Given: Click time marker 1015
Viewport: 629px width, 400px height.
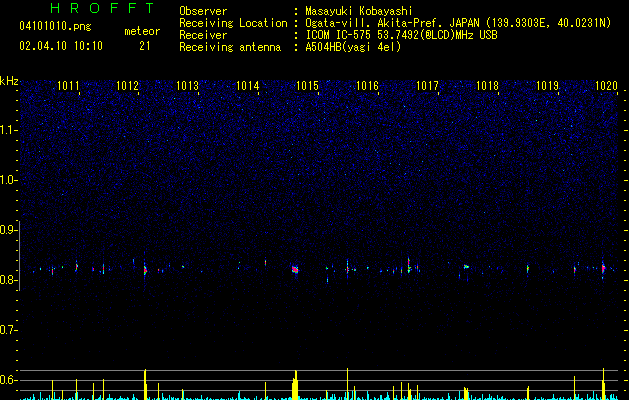Looking at the screenshot, I should tap(307, 86).
